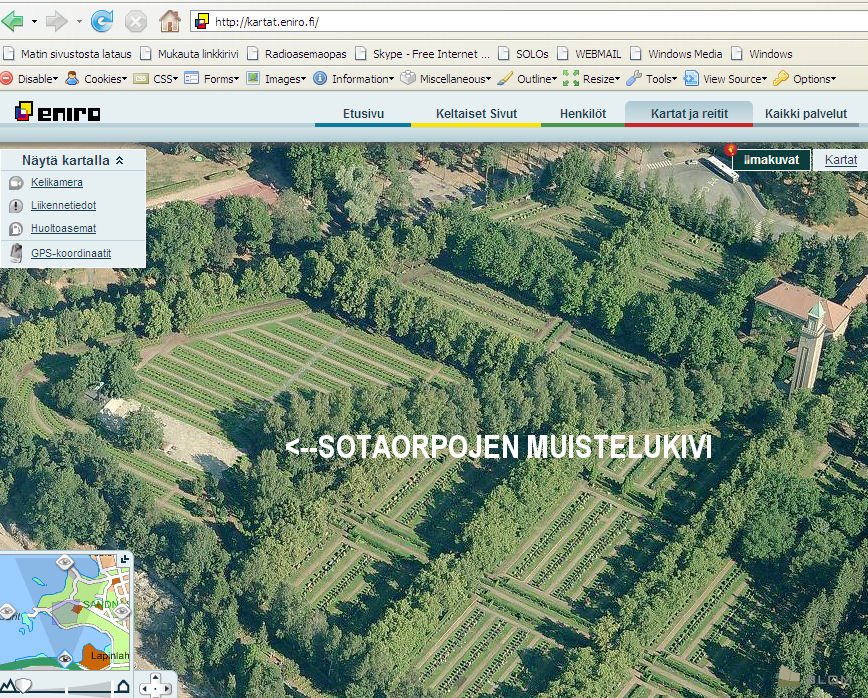
Task: Open the Kelikamera link
Action: pyautogui.click(x=56, y=183)
